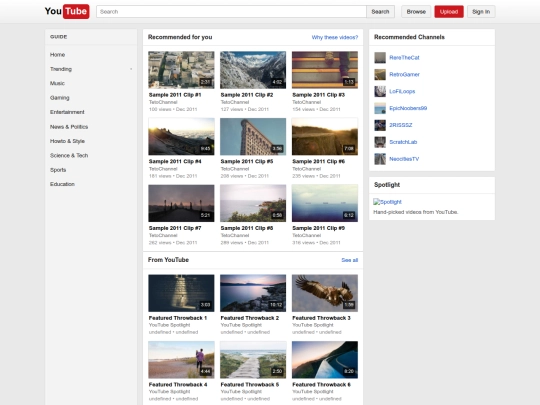The width and height of the screenshot is (540, 405).
Task: Click the Browse button
Action: pos(416,12)
